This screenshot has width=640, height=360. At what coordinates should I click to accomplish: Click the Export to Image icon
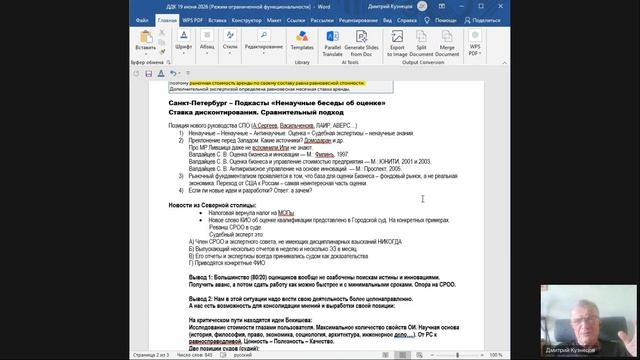397,36
